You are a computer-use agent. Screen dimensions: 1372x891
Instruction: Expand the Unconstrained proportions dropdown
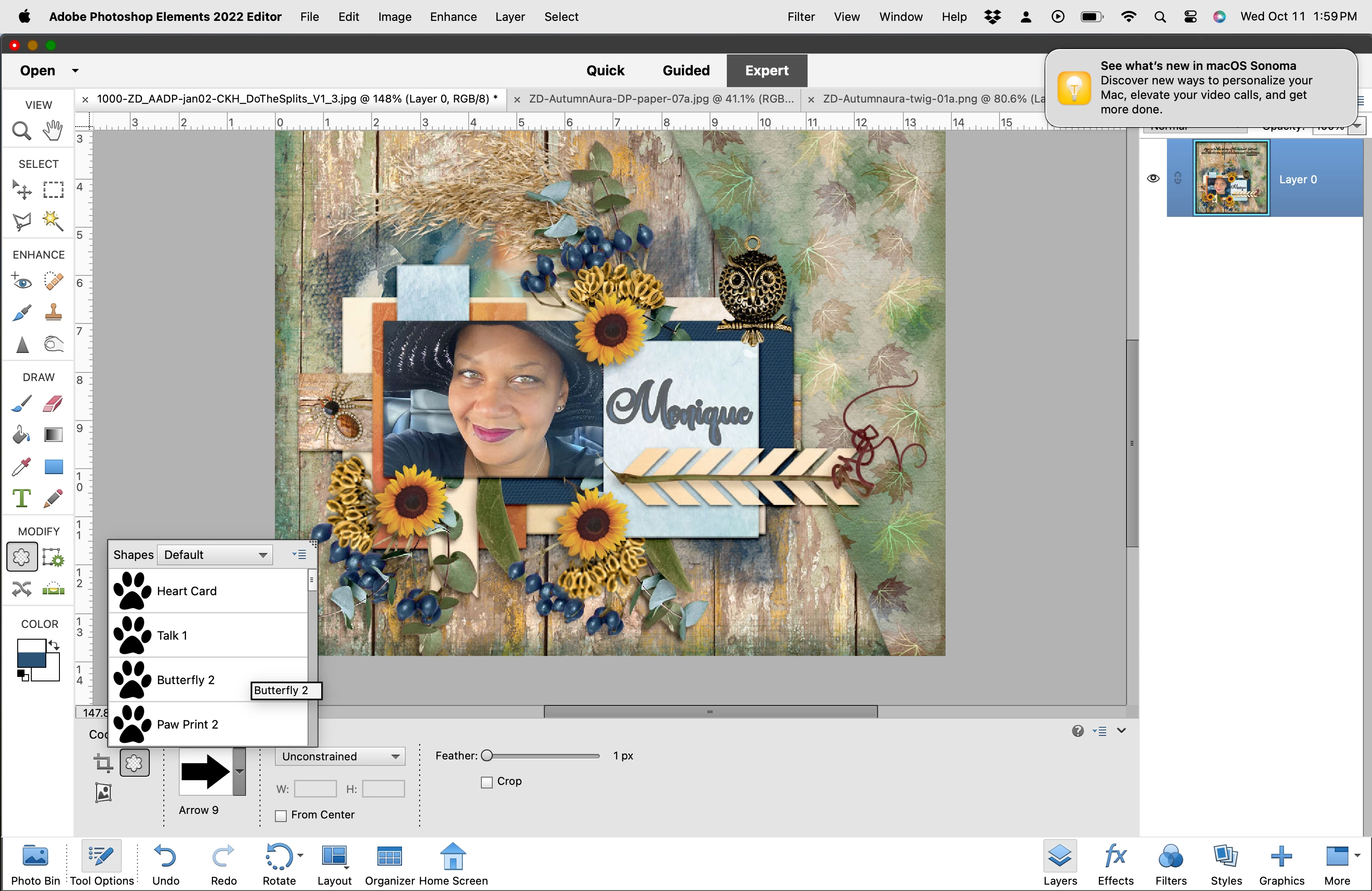(x=340, y=756)
